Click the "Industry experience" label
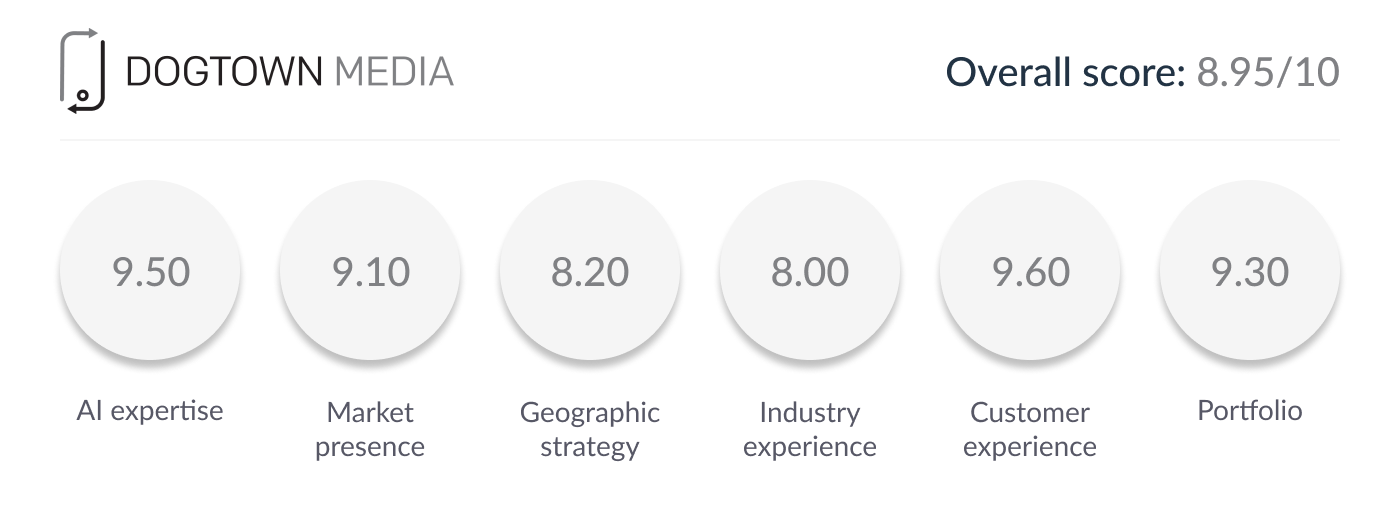Viewport: 1400px width, 520px height. [x=810, y=429]
